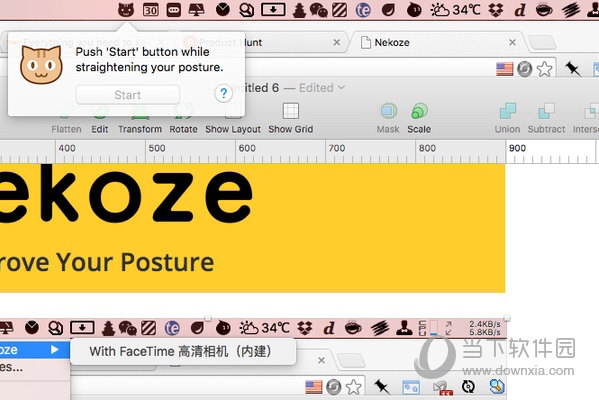Click the speech bubble icon beside the calendar icon
The height and width of the screenshot is (400, 599).
pos(174,10)
